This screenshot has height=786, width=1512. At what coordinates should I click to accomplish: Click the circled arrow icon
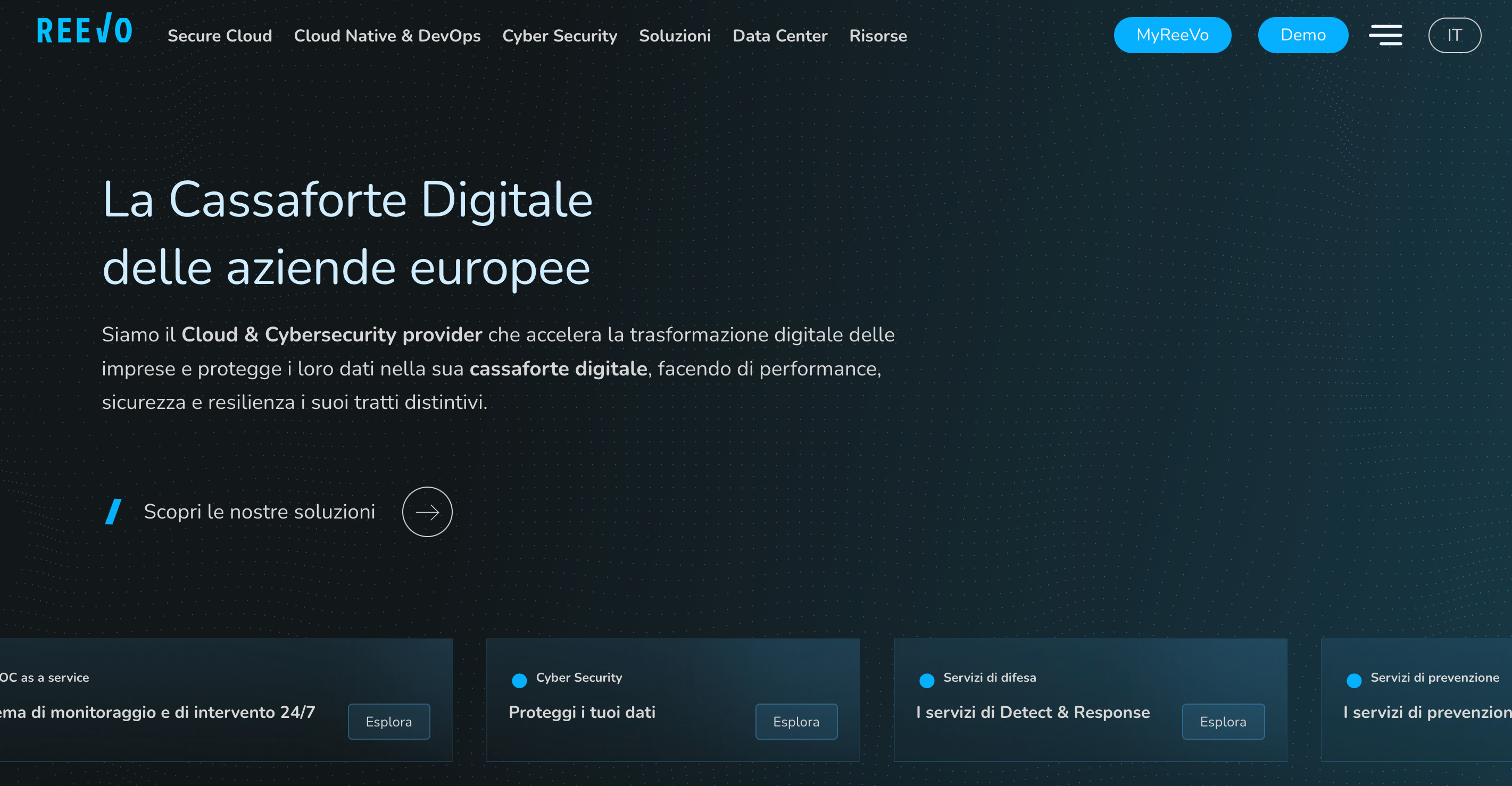[427, 512]
